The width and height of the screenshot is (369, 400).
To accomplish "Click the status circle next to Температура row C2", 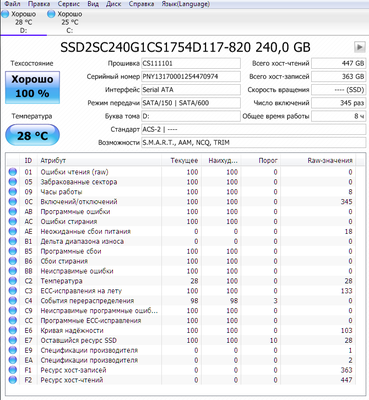I will click(13, 281).
